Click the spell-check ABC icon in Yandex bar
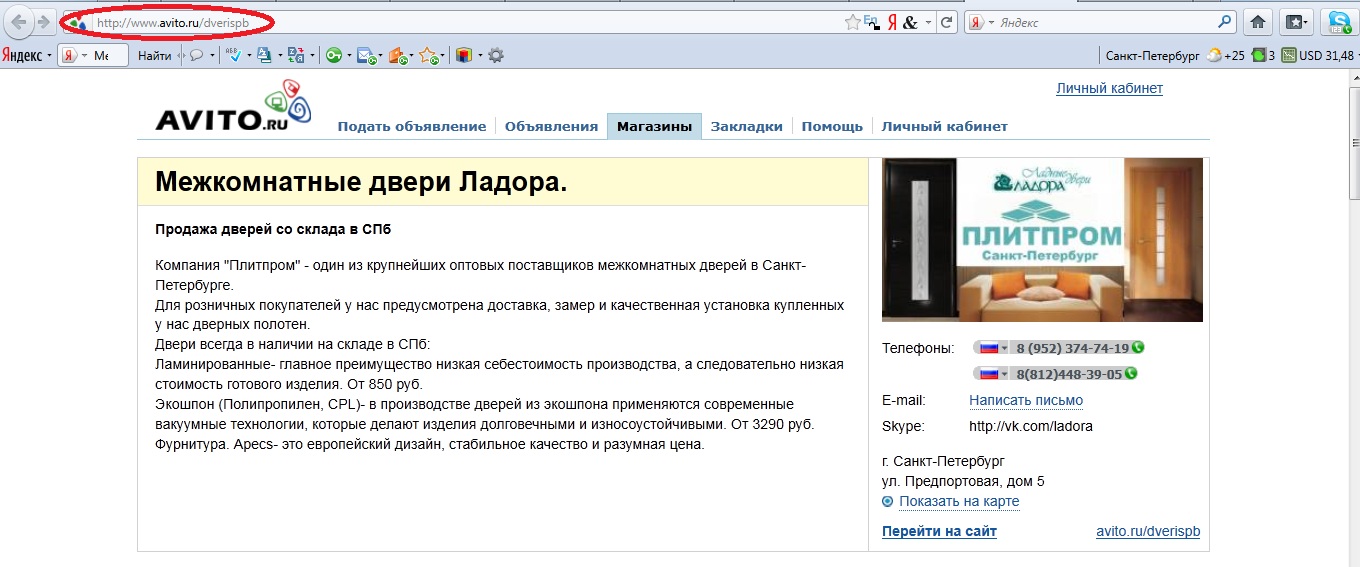The width and height of the screenshot is (1360, 567). click(x=233, y=55)
